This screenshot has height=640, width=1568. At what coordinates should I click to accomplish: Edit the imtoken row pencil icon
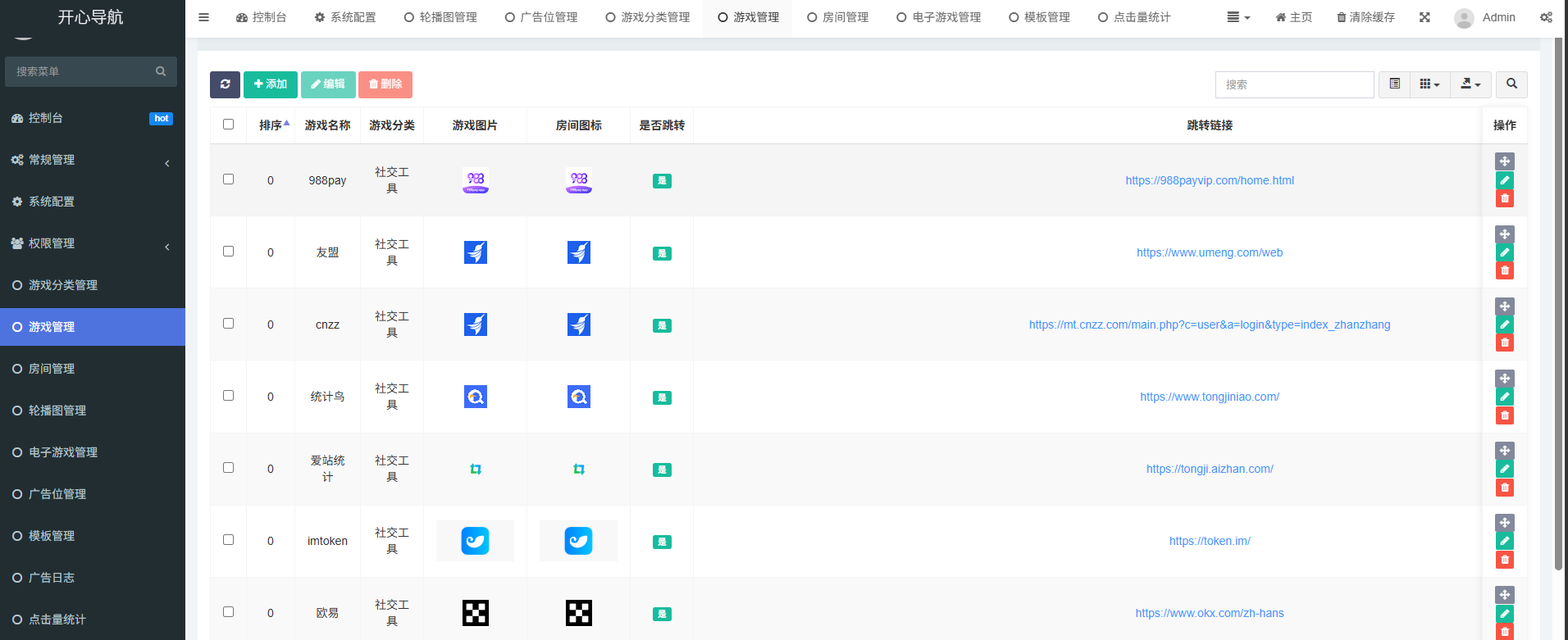[x=1505, y=541]
